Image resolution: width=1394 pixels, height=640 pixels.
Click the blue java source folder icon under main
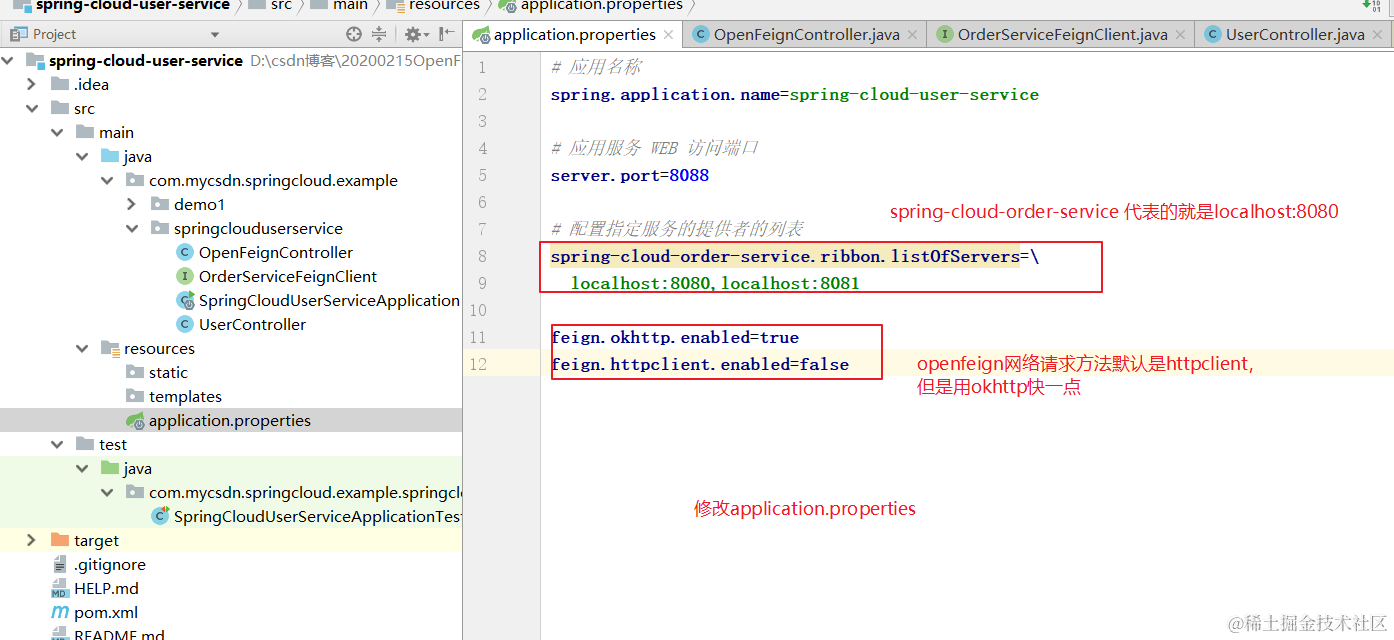pyautogui.click(x=110, y=156)
